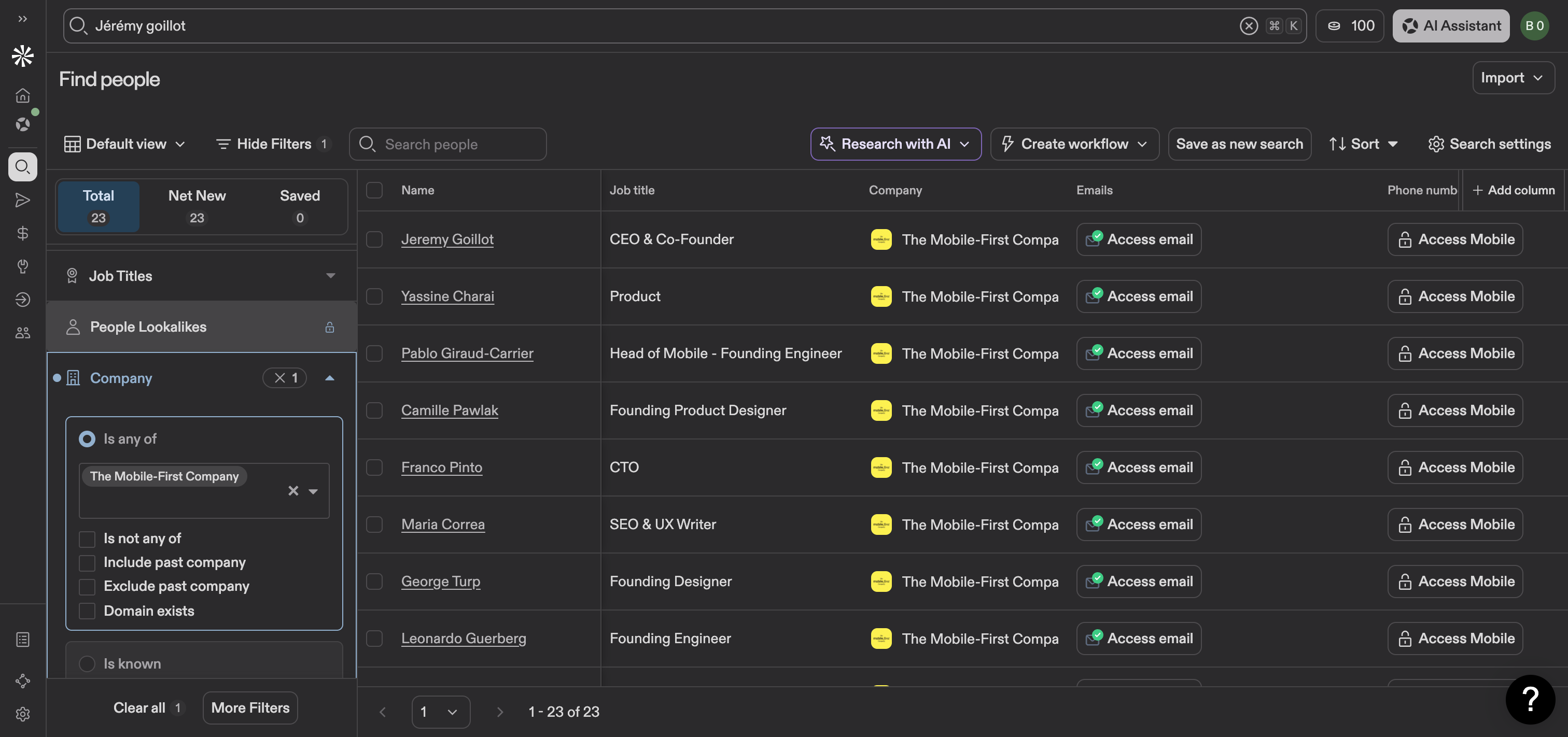Viewport: 1568px width, 737px height.
Task: Open the settings gear in the left sidebar
Action: (22, 714)
